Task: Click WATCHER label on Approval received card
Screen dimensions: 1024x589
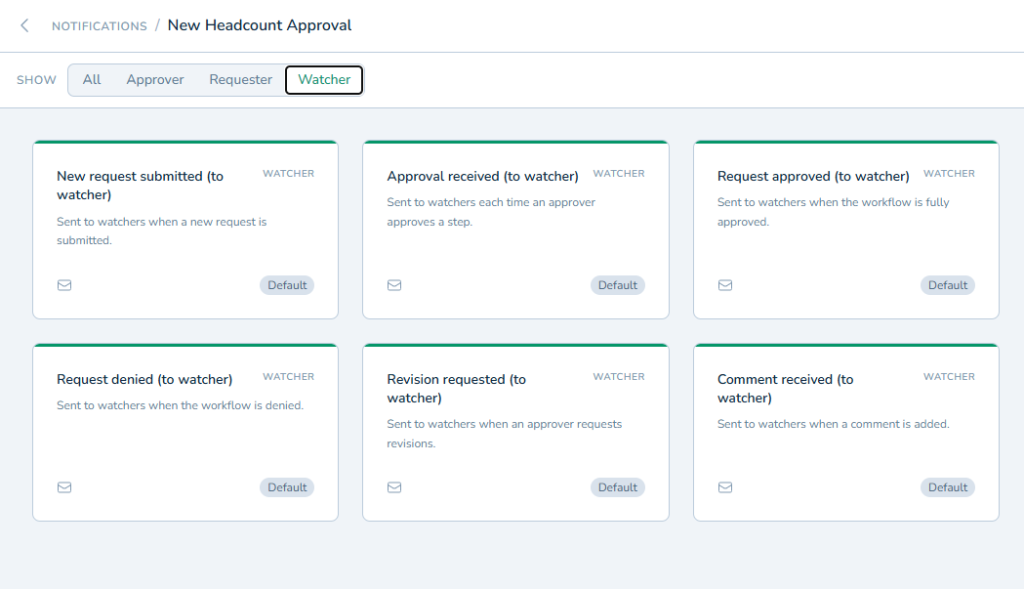Action: pos(619,174)
